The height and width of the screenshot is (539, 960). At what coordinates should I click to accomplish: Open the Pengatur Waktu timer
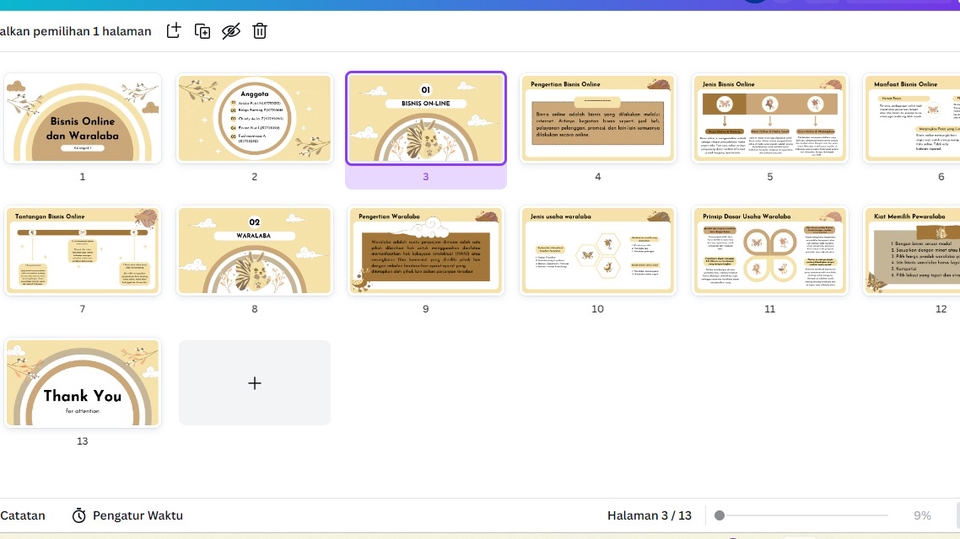point(127,515)
